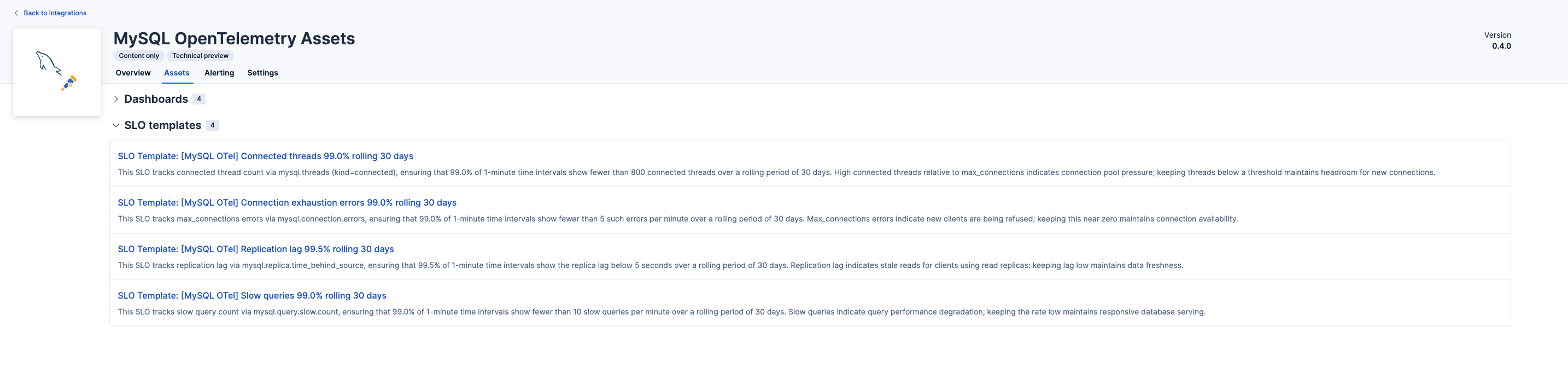Collapse the SLO templates section chevron

[116, 125]
